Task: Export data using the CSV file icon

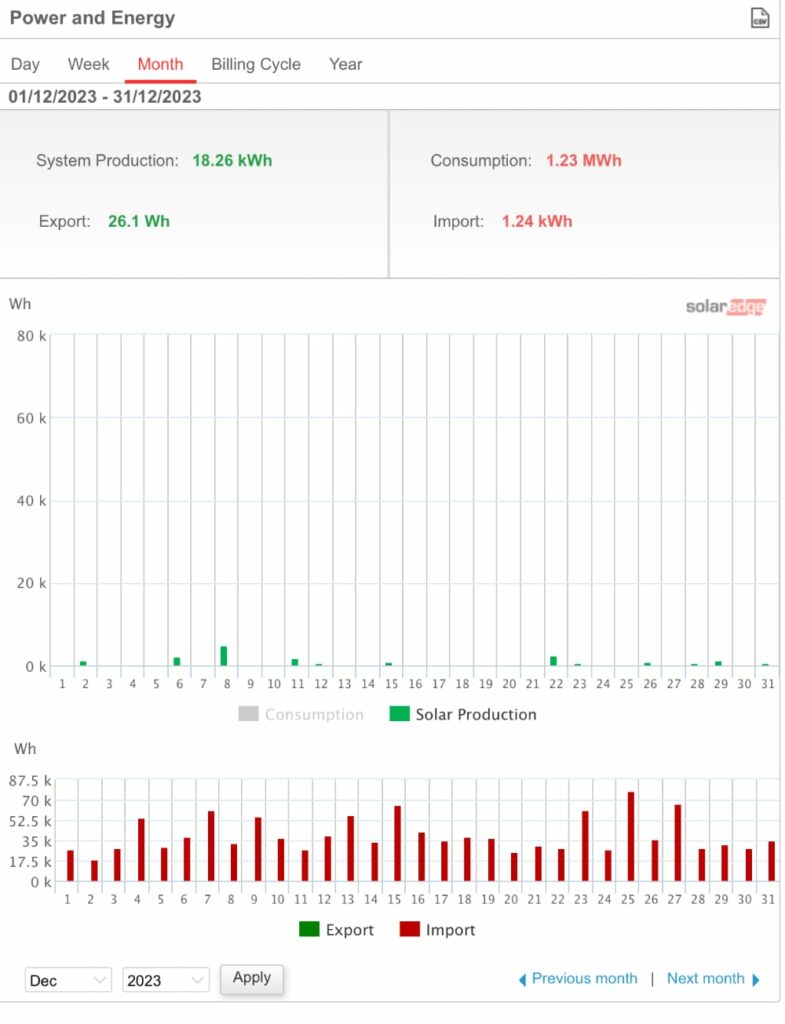Action: [x=760, y=18]
